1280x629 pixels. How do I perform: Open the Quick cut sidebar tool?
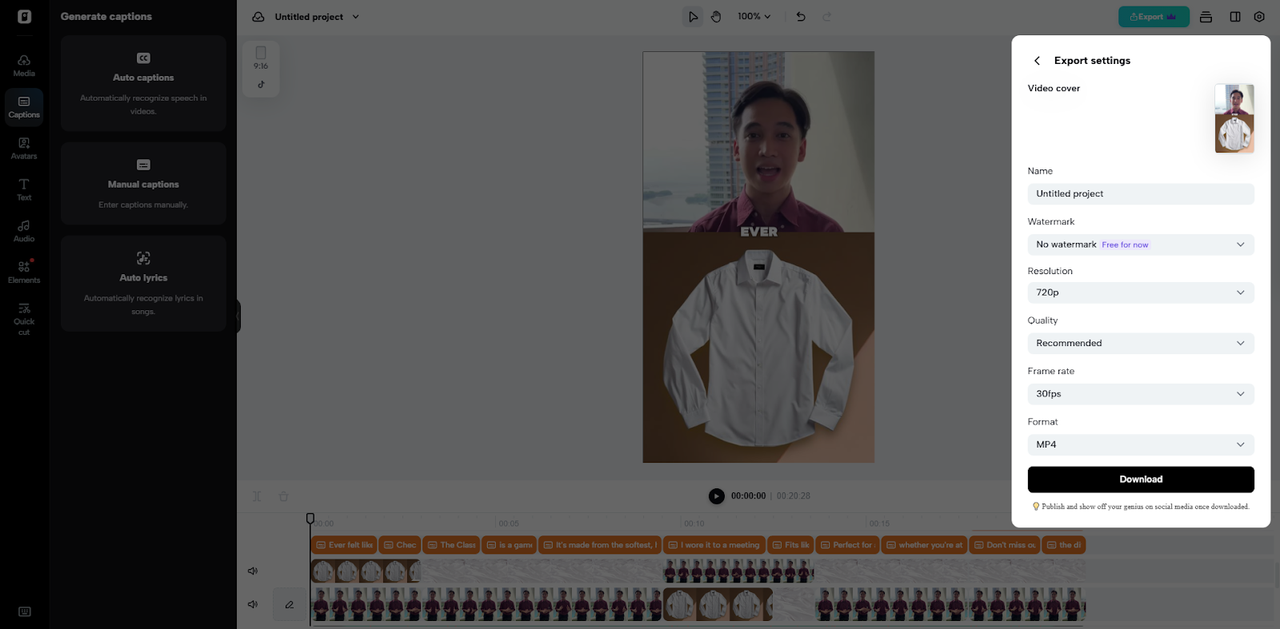24,318
